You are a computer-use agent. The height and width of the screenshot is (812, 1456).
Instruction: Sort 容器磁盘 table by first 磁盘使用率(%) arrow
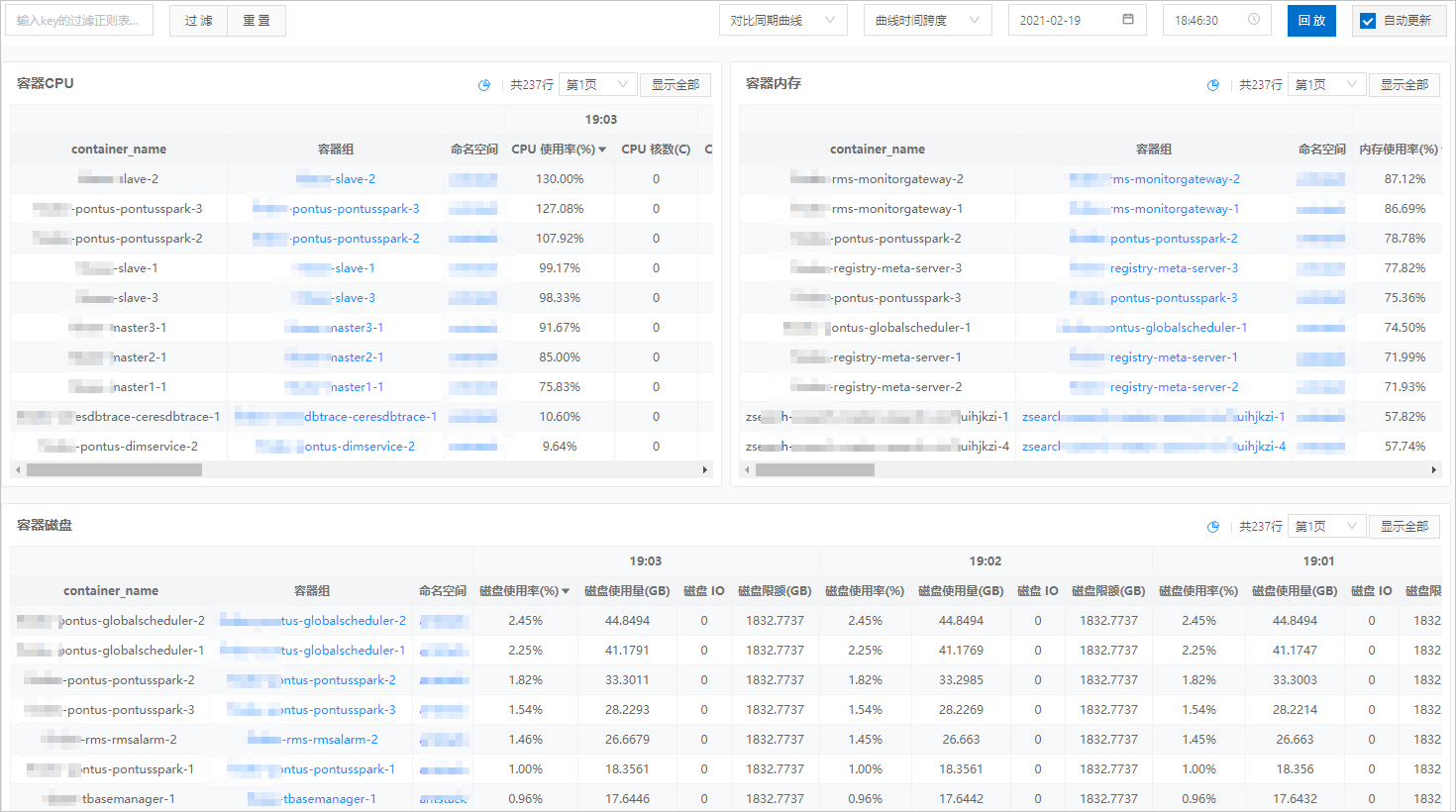coord(566,591)
